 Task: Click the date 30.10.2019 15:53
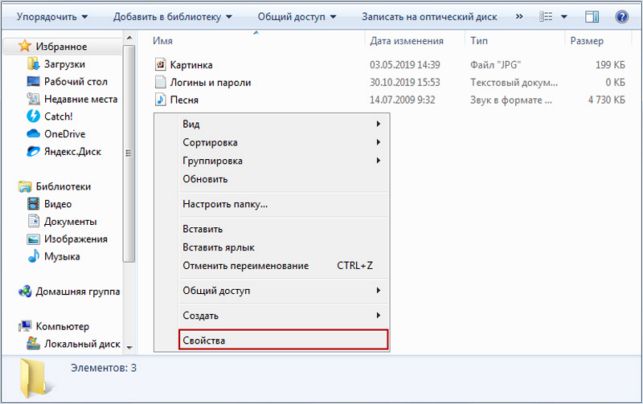click(x=405, y=82)
